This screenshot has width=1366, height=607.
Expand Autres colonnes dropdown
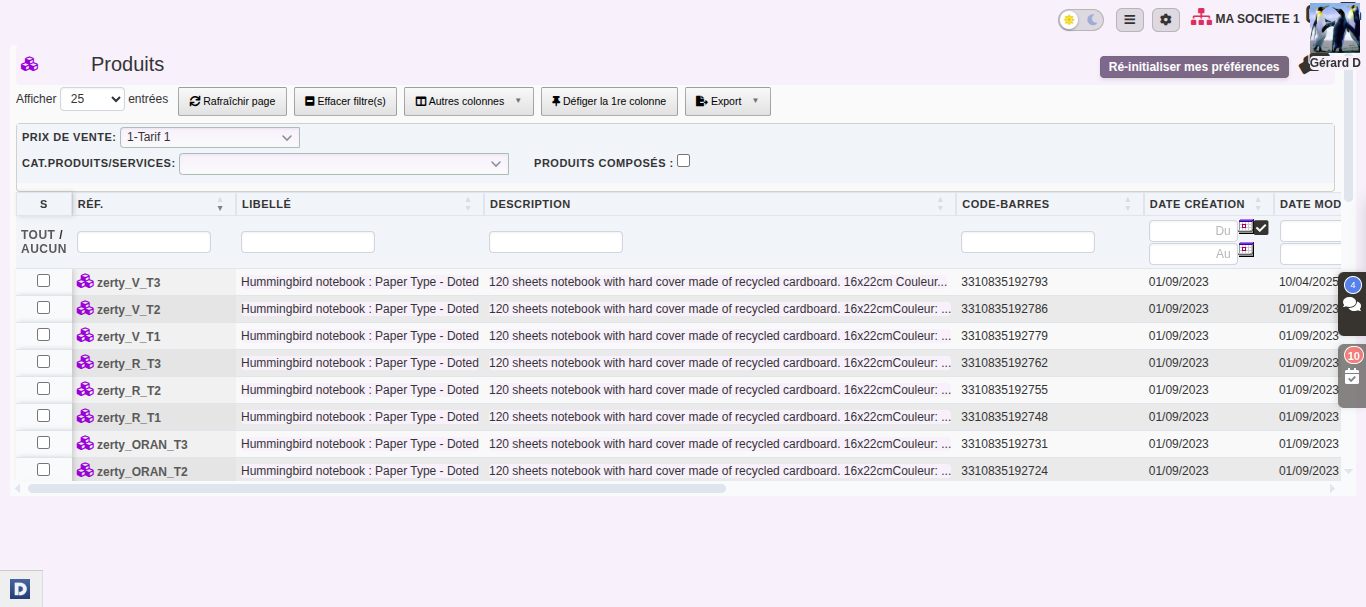(x=469, y=101)
